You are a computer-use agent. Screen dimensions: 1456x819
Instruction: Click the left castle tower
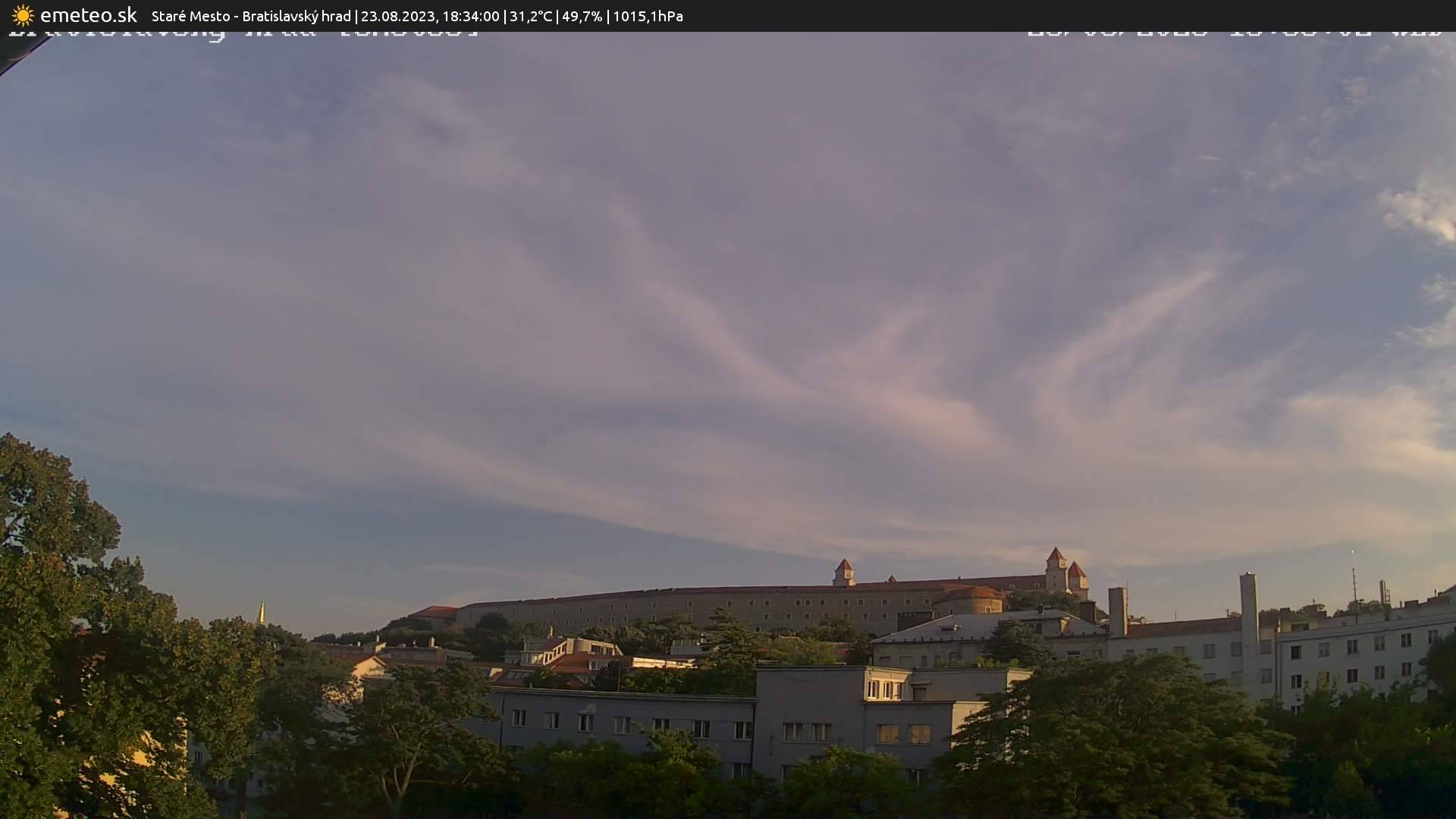pos(843,572)
